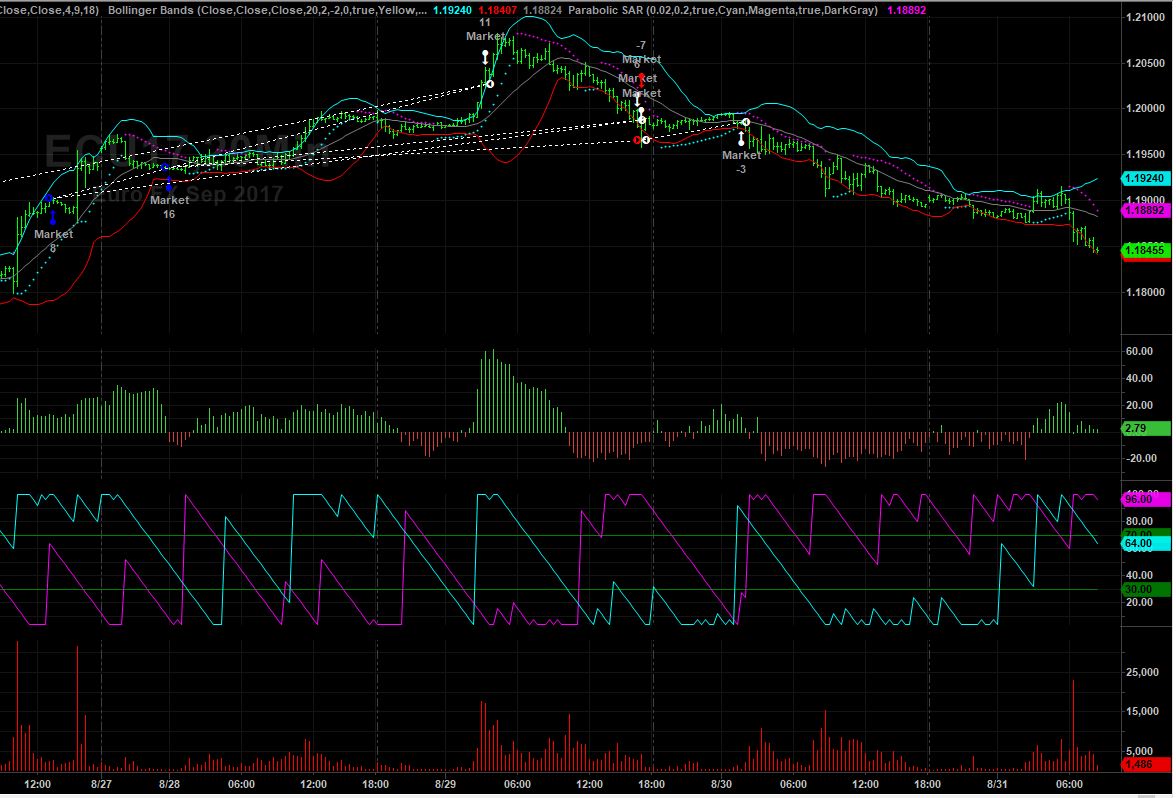The image size is (1176, 798).
Task: Select the Market 16 trade marker arrow
Action: pos(169,182)
